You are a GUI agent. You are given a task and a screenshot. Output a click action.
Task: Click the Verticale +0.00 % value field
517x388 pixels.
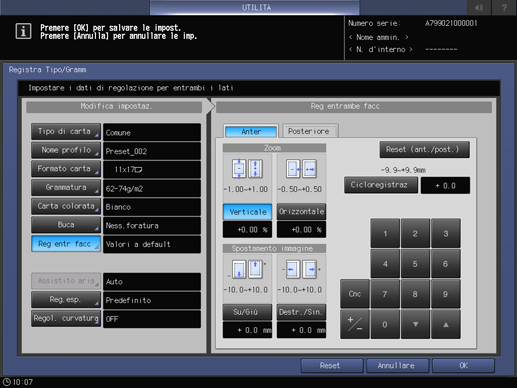pyautogui.click(x=247, y=230)
